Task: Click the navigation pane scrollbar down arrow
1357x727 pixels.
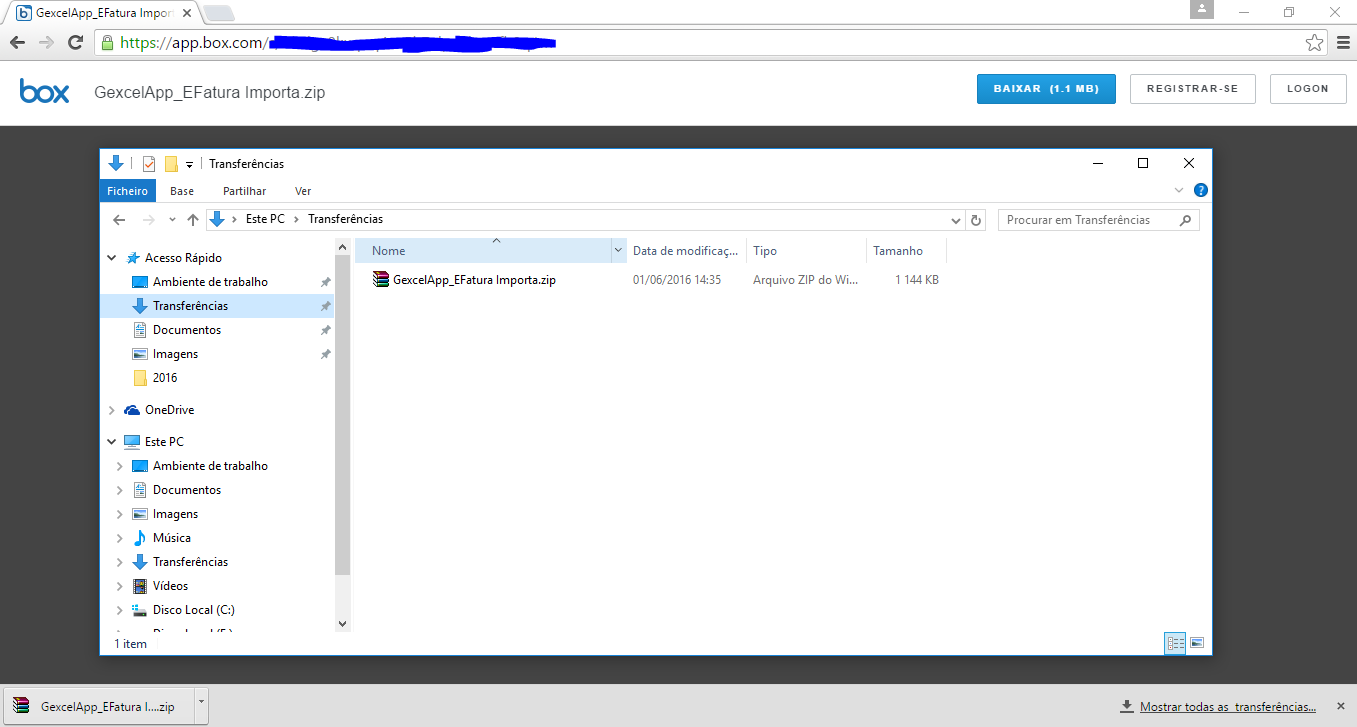Action: pos(342,623)
